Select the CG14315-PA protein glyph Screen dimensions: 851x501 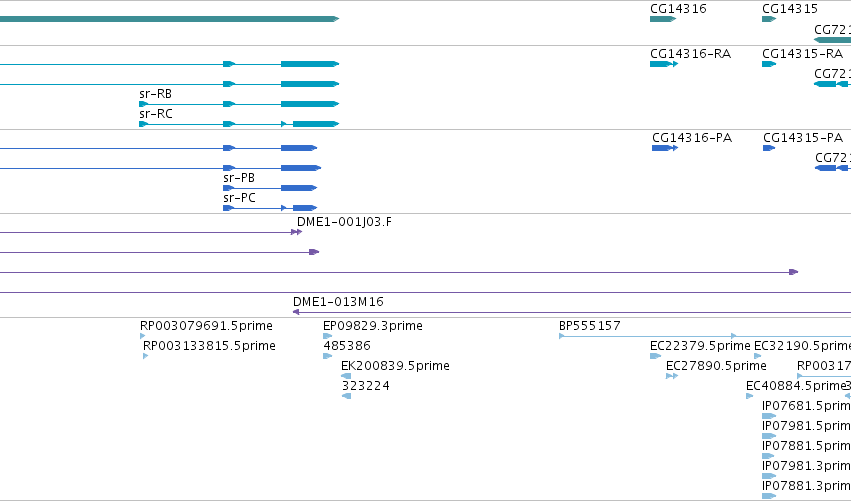769,148
